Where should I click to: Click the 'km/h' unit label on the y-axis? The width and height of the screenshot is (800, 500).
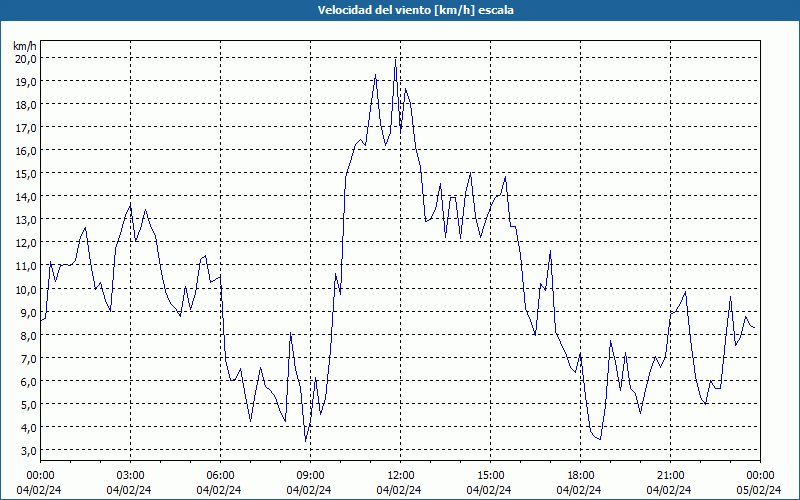click(x=25, y=46)
